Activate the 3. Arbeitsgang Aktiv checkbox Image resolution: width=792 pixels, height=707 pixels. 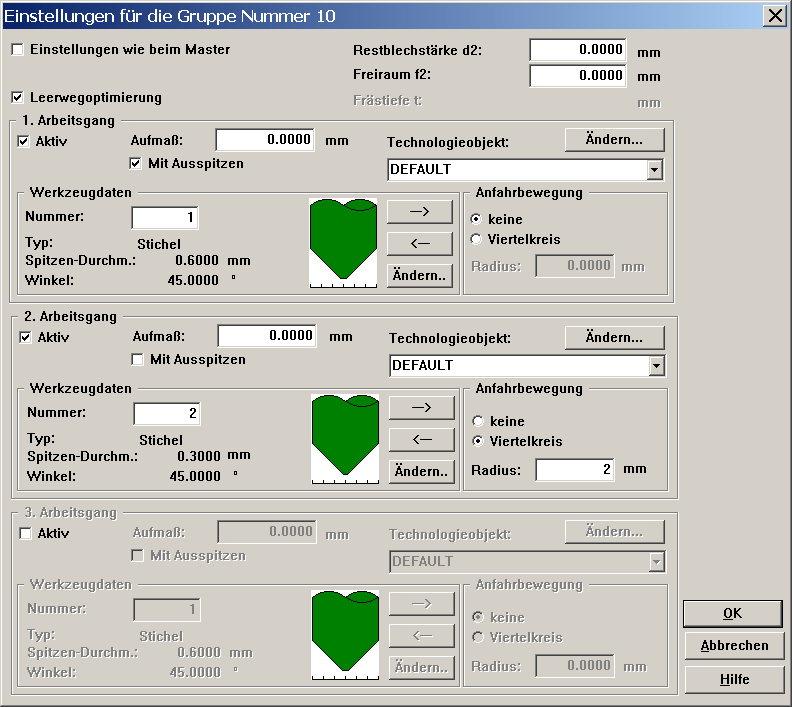25,534
